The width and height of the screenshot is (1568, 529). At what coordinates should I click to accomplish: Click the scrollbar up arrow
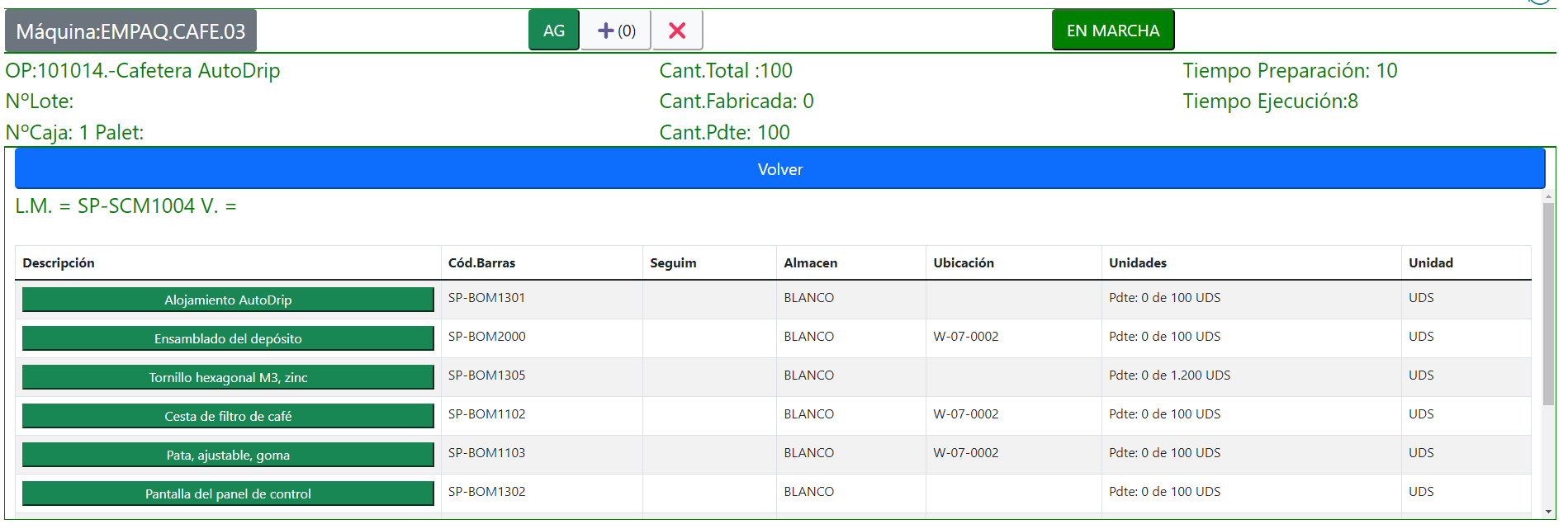coord(1547,197)
